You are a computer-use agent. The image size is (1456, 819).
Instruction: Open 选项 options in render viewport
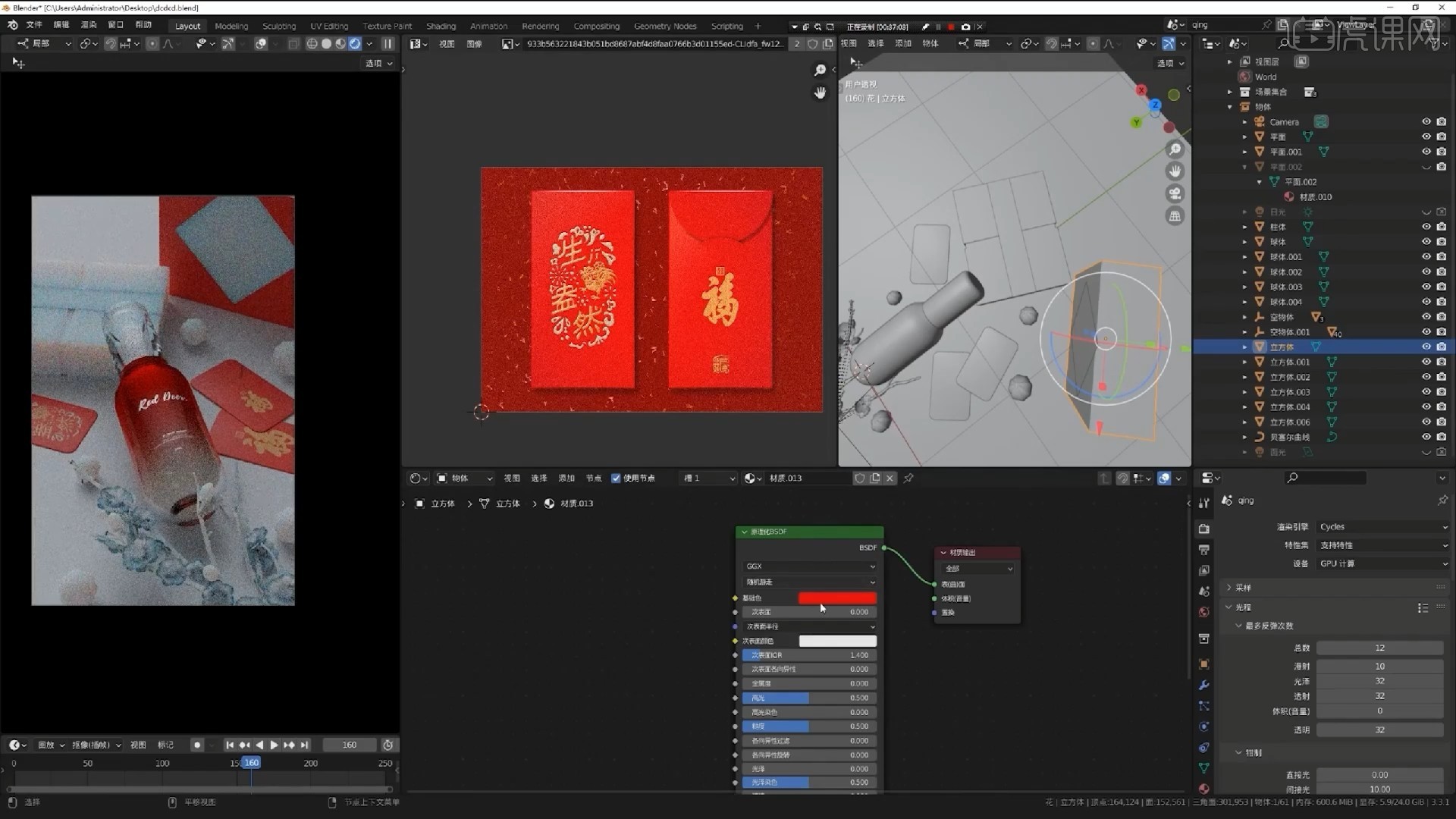378,64
